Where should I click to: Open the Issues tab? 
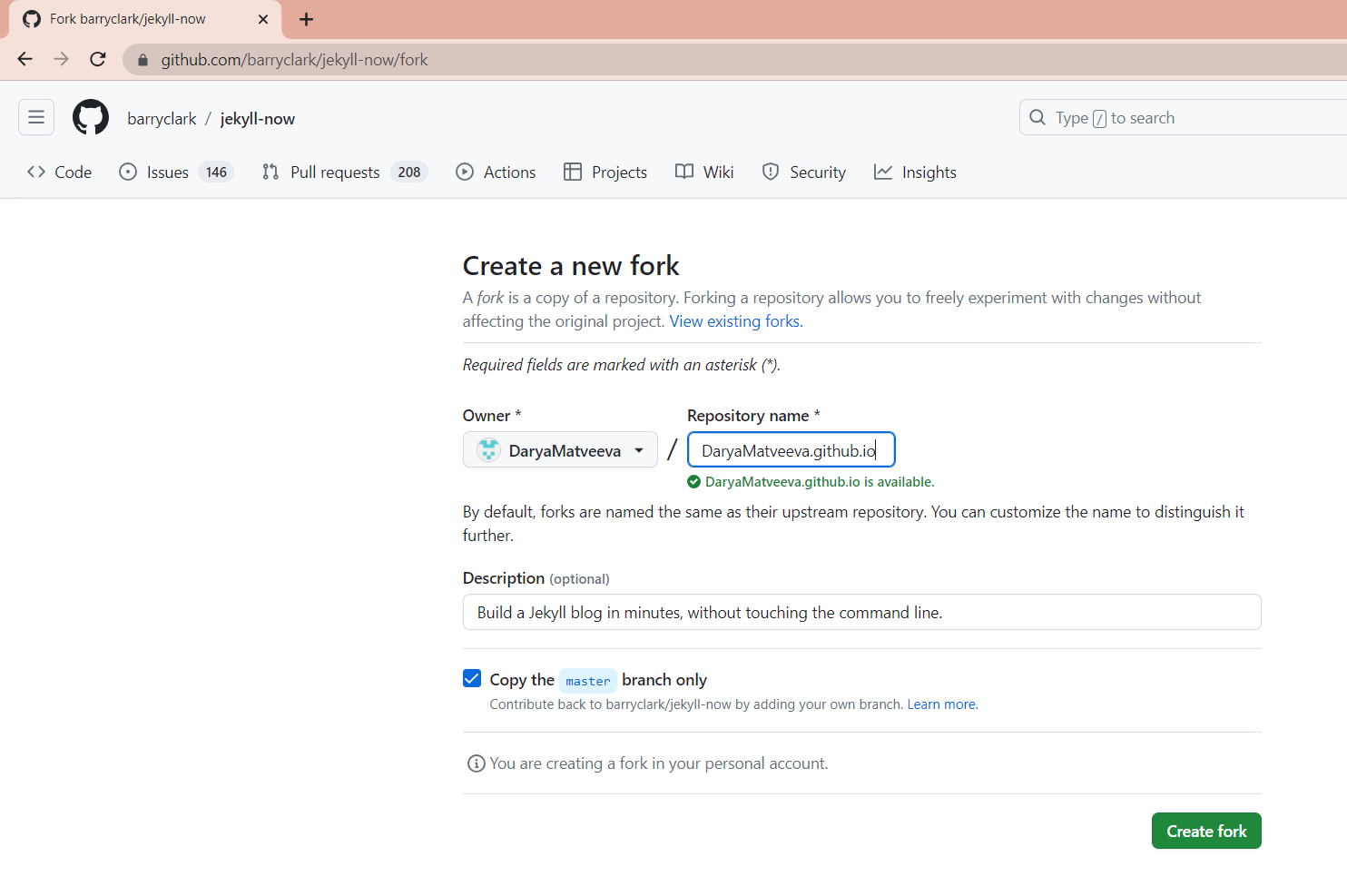[176, 172]
